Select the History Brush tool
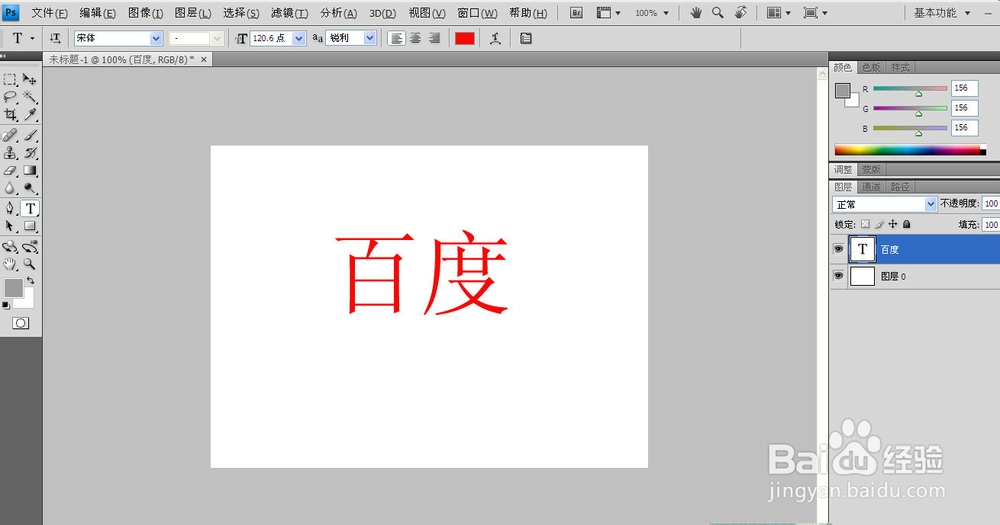 tap(30, 153)
